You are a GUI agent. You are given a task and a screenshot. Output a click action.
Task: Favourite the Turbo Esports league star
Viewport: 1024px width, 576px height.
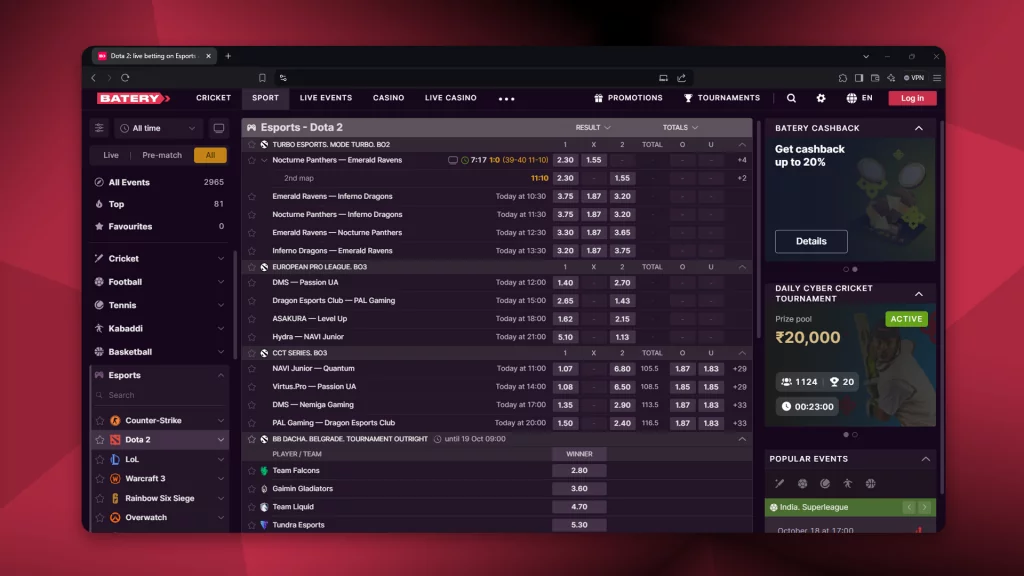click(x=251, y=144)
